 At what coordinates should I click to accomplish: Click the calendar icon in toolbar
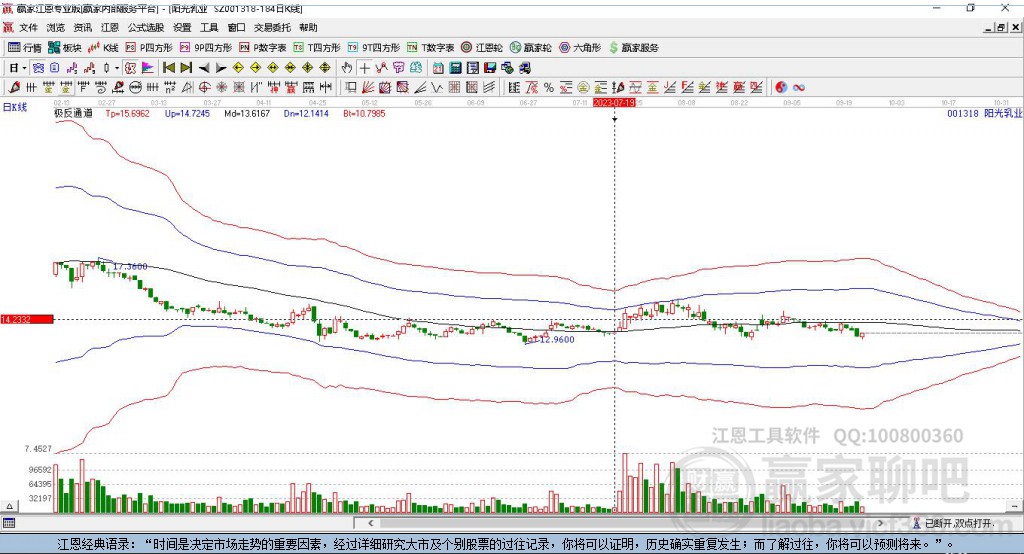tap(438, 68)
